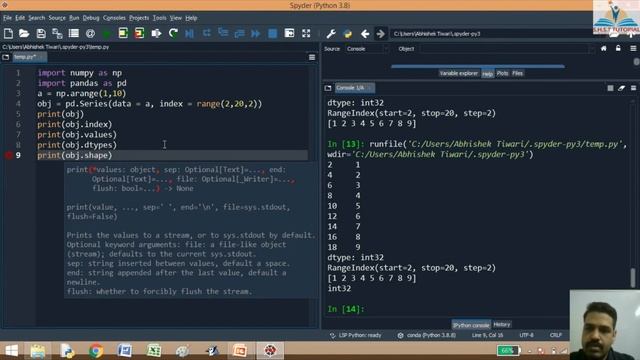Image resolution: width=640 pixels, height=360 pixels.
Task: Open console pane options hamburger menu
Action: (x=633, y=88)
